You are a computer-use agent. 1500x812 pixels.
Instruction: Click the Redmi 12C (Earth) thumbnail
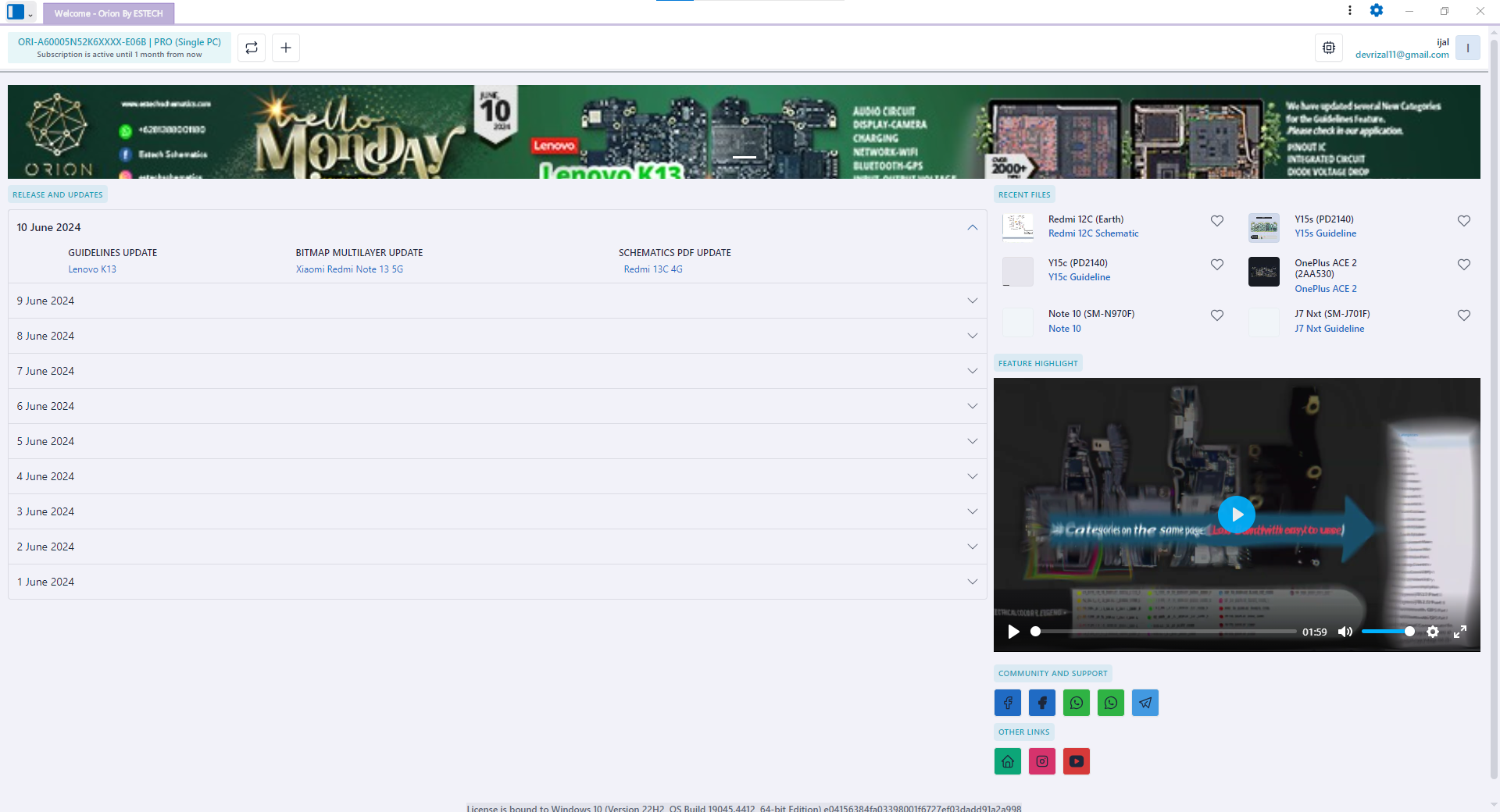click(x=1018, y=227)
